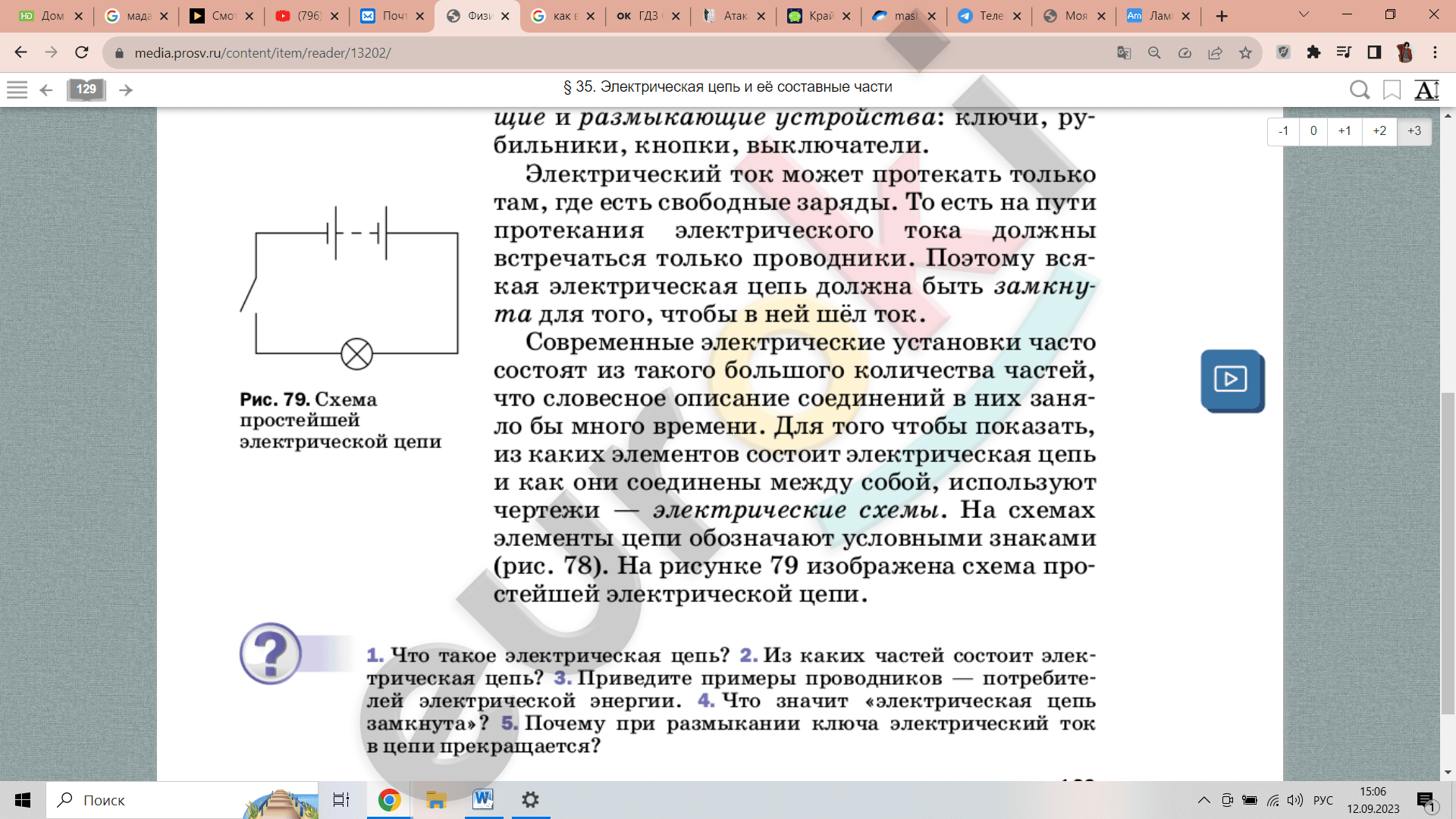
Task: Expand the Chrome tab search chevron
Action: (1304, 14)
